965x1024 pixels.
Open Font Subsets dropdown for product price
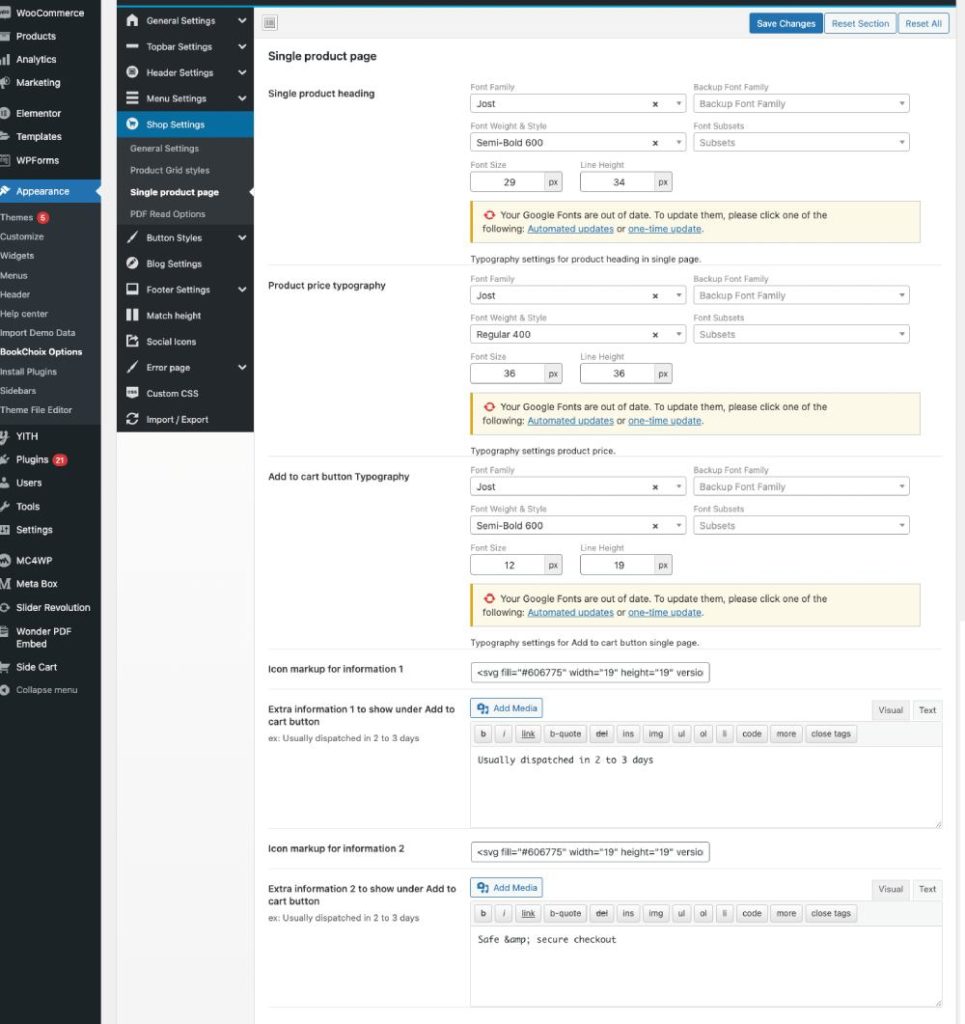click(801, 334)
